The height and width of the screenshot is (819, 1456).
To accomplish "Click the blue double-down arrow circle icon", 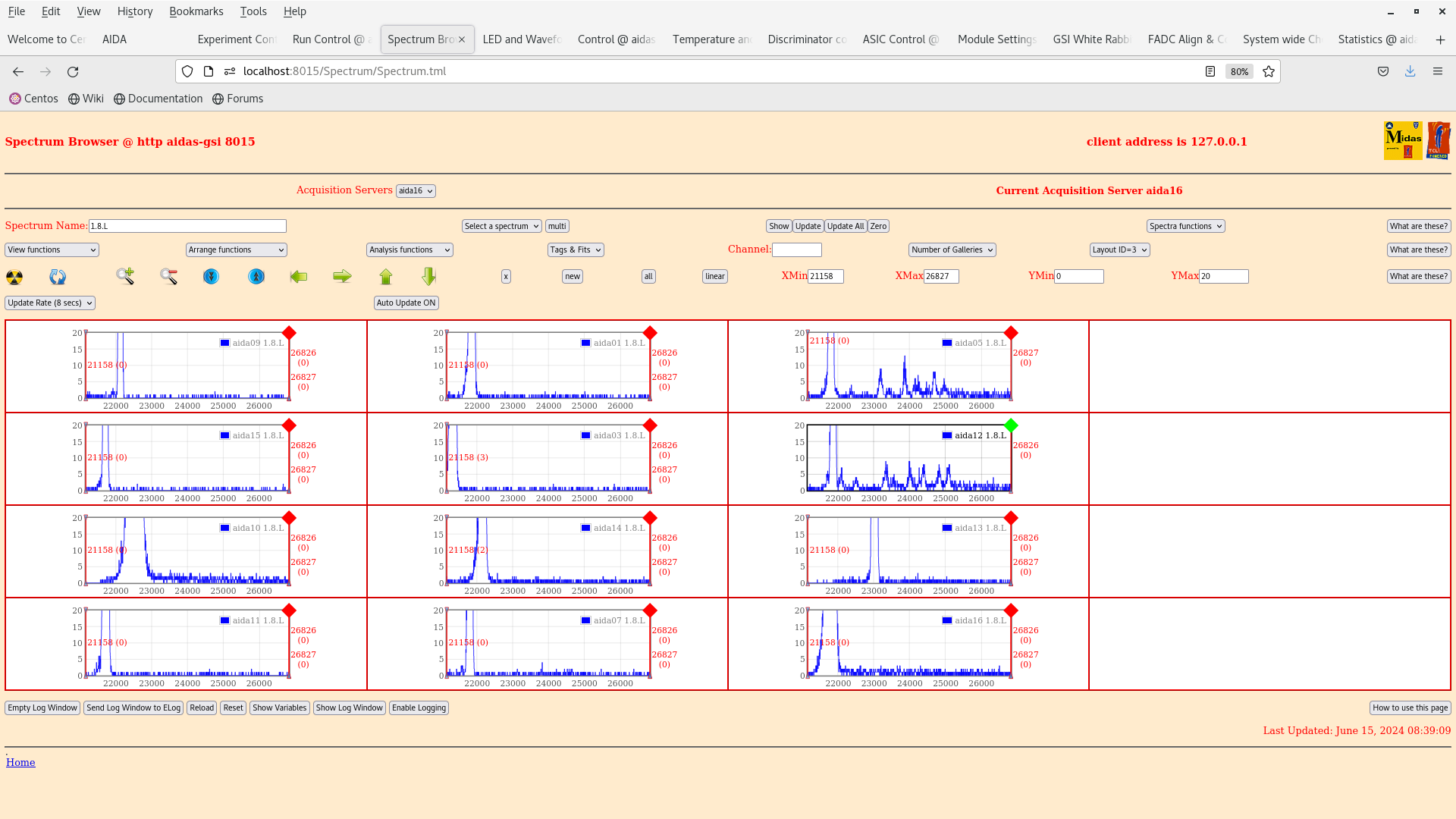I will tap(211, 276).
